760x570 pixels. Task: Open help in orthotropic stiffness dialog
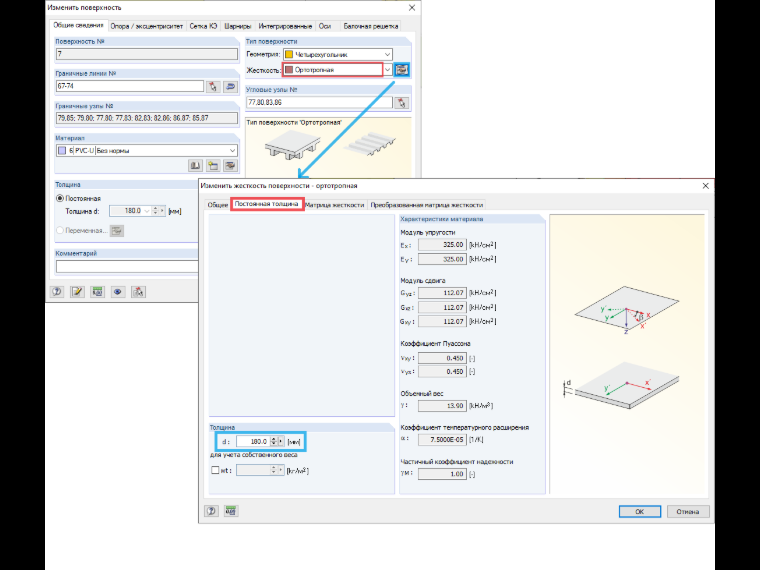click(211, 511)
